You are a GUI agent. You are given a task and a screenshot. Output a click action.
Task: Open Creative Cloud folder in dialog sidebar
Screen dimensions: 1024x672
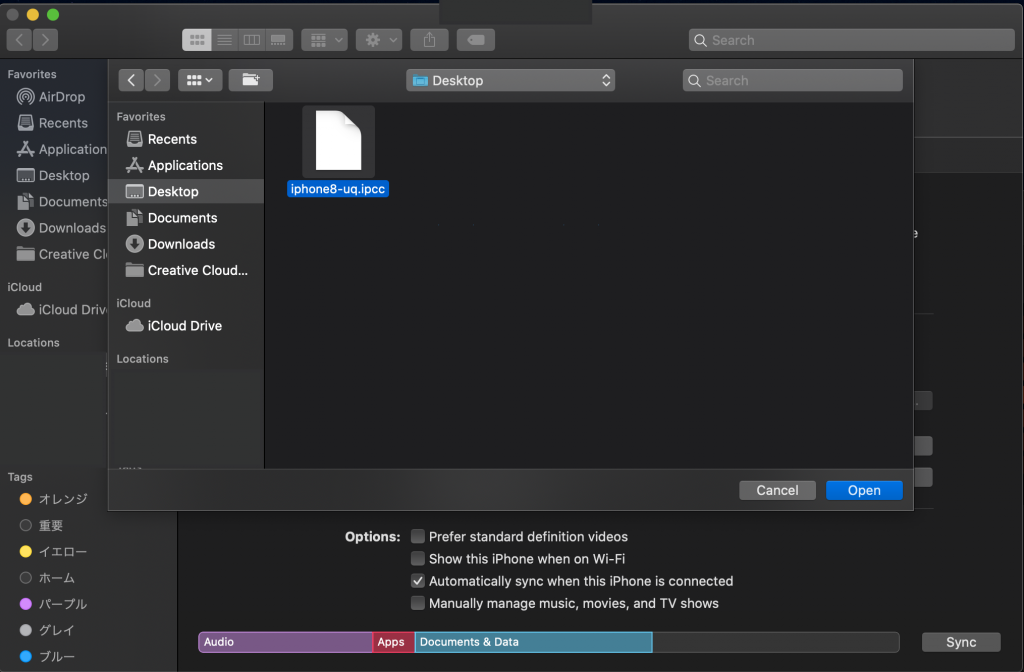click(x=186, y=270)
